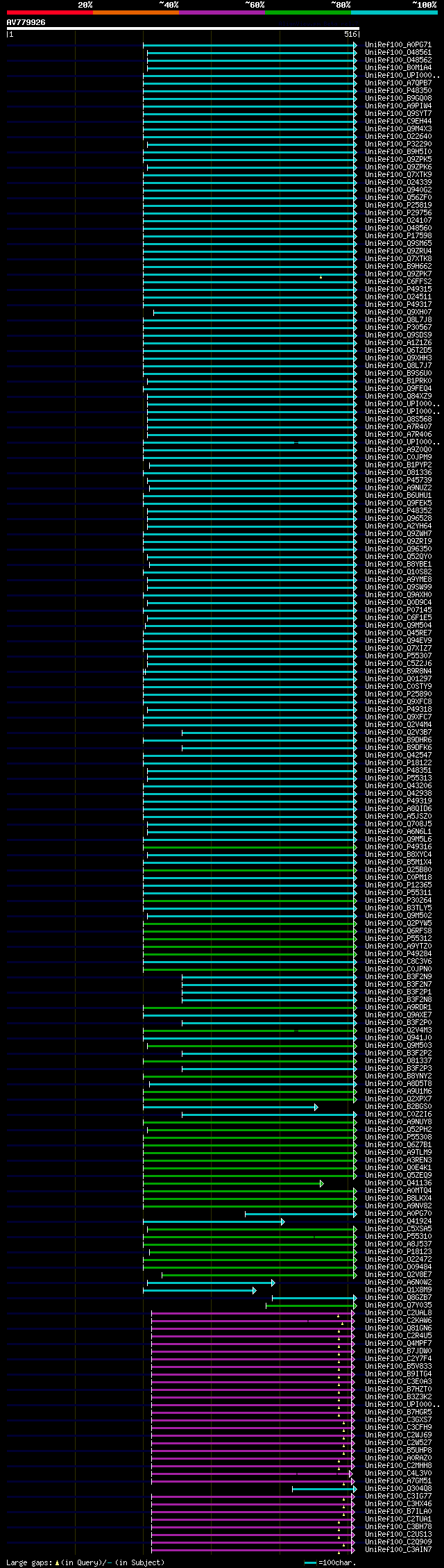Select the UniRef100_Q9XH07 label
The height and width of the screenshot is (1568, 444).
(398, 312)
